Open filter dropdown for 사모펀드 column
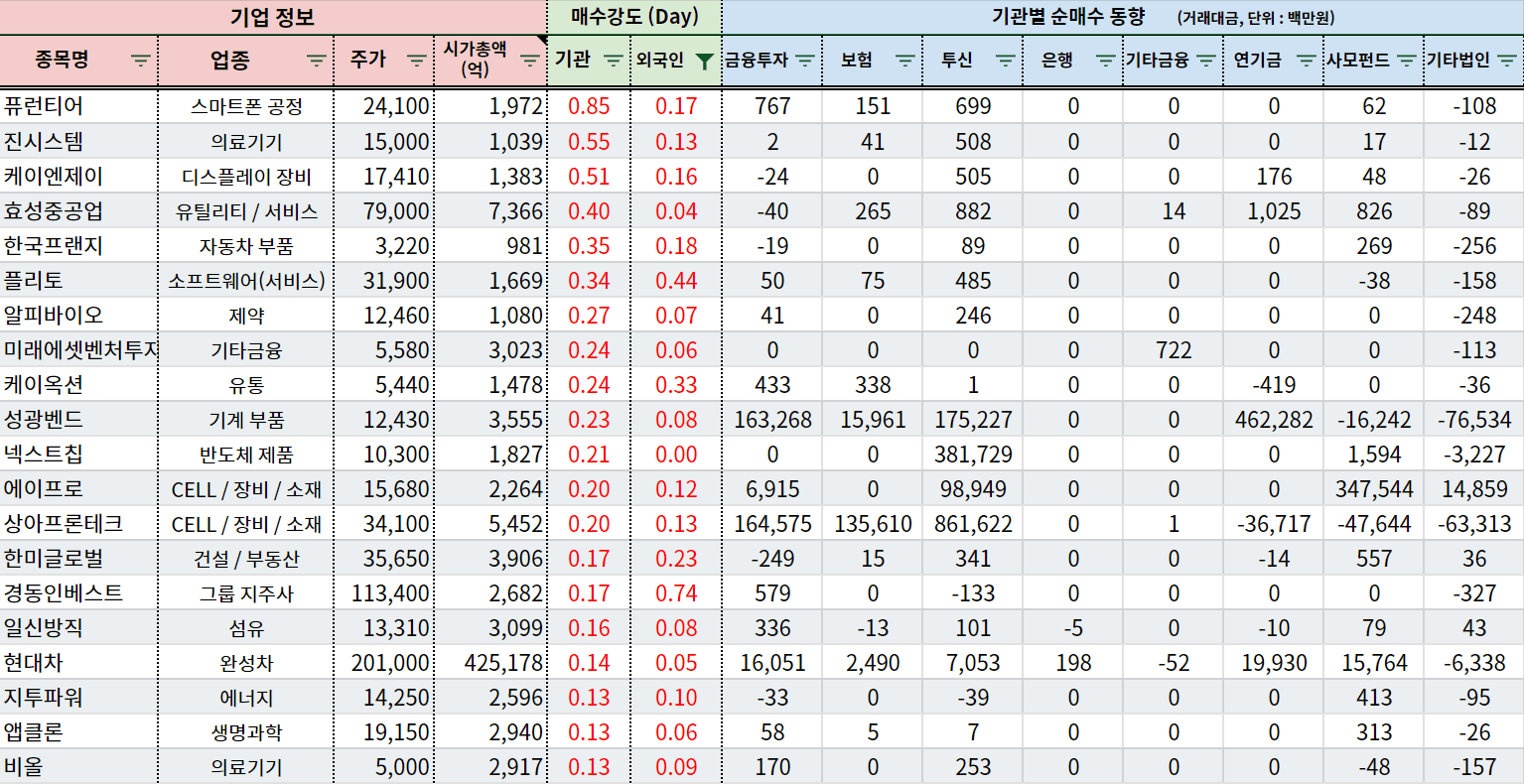 point(1406,61)
